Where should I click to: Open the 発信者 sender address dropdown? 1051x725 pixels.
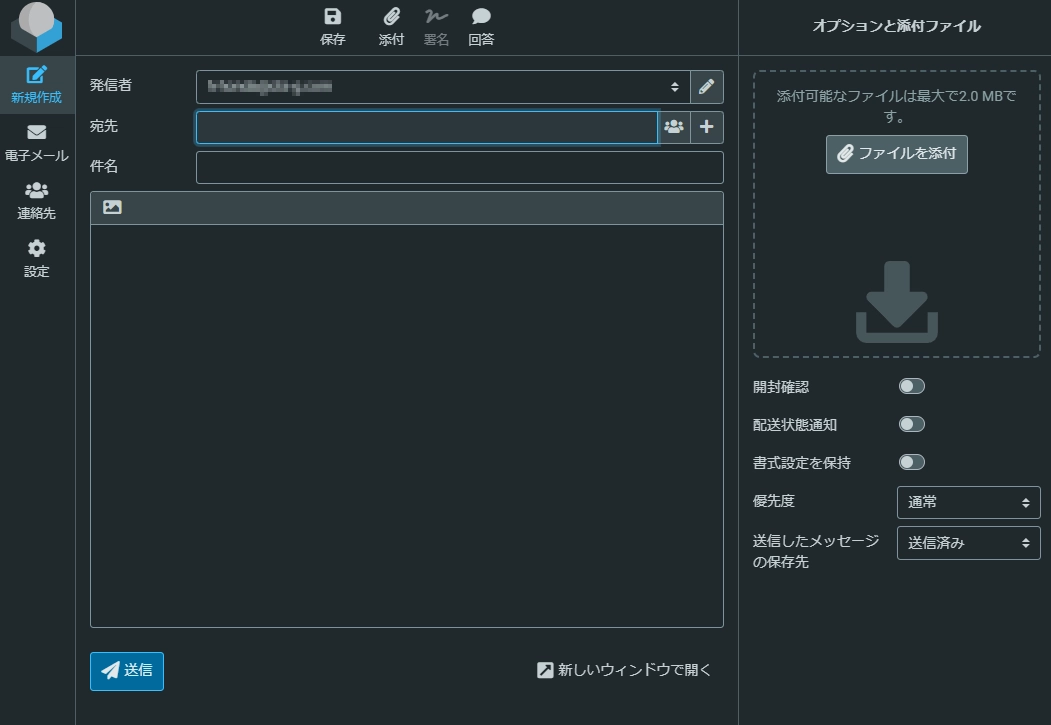[x=442, y=87]
